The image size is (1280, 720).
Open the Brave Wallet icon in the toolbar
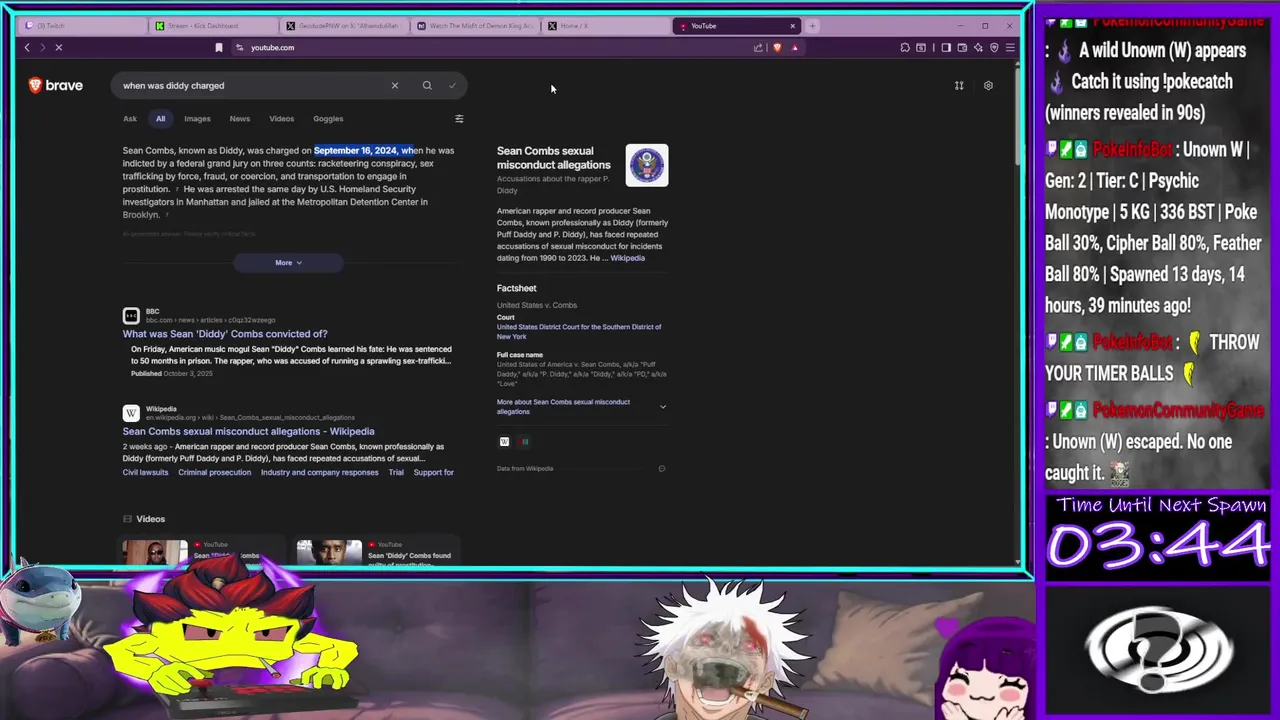pos(962,47)
